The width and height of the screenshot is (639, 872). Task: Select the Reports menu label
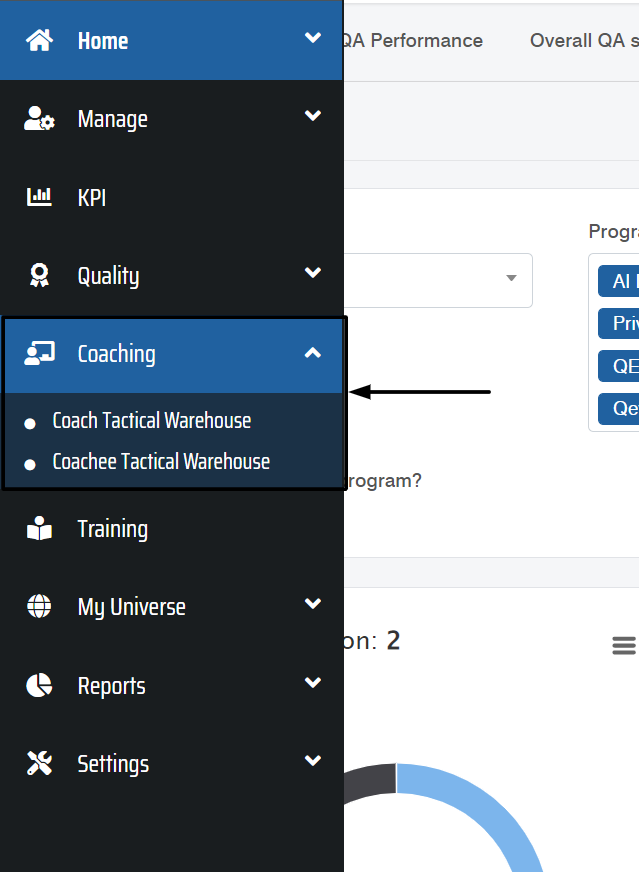coord(112,686)
